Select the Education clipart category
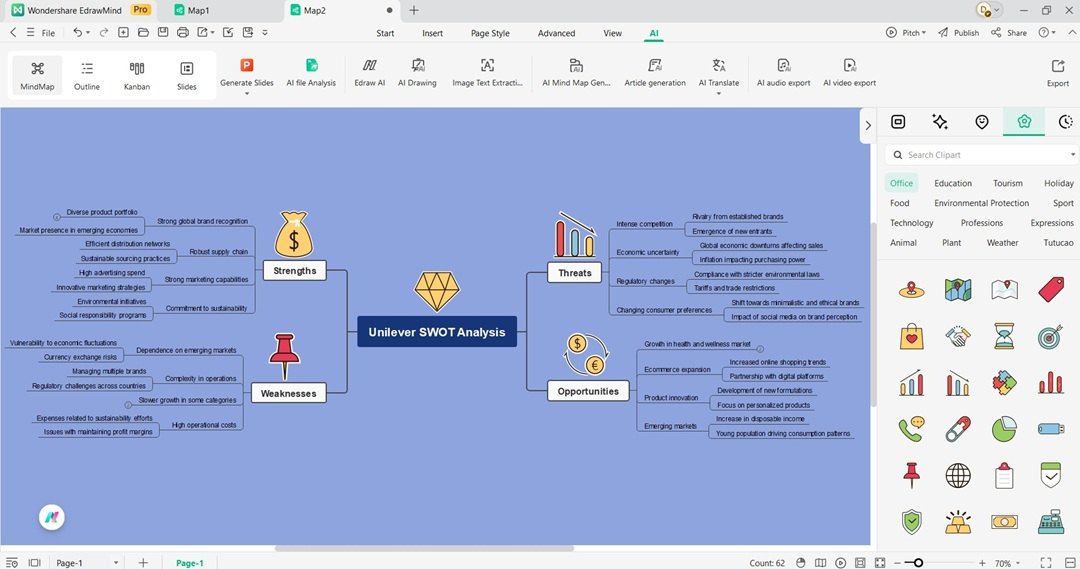The image size is (1080, 569). pos(953,183)
